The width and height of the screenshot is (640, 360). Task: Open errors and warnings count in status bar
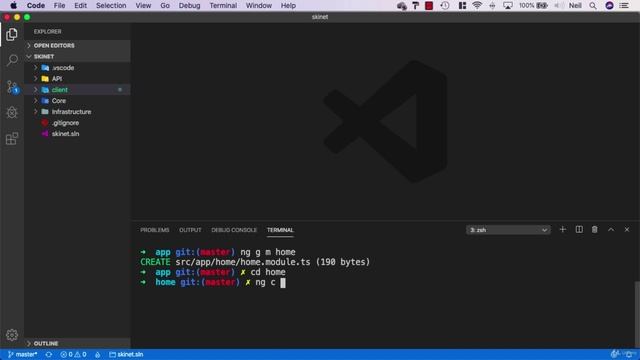point(73,354)
